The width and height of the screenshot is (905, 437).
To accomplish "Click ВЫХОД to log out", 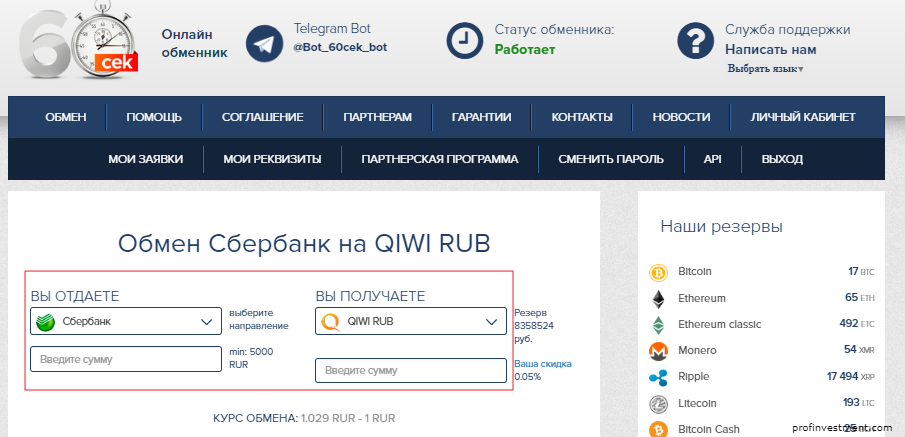I will pyautogui.click(x=782, y=159).
